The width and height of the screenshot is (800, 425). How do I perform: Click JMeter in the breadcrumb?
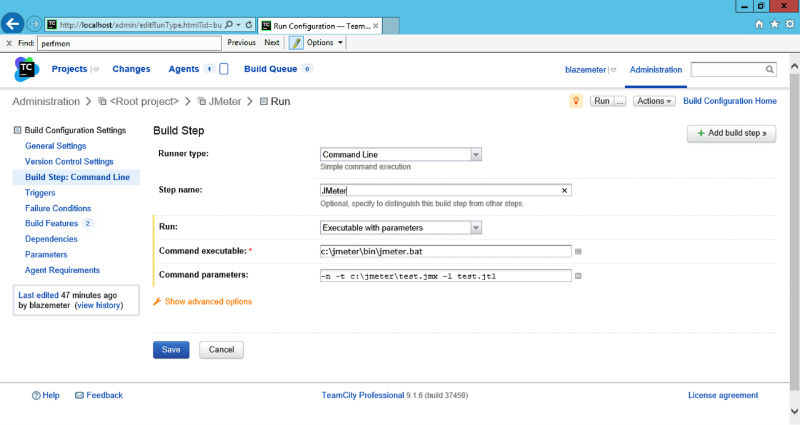click(224, 102)
